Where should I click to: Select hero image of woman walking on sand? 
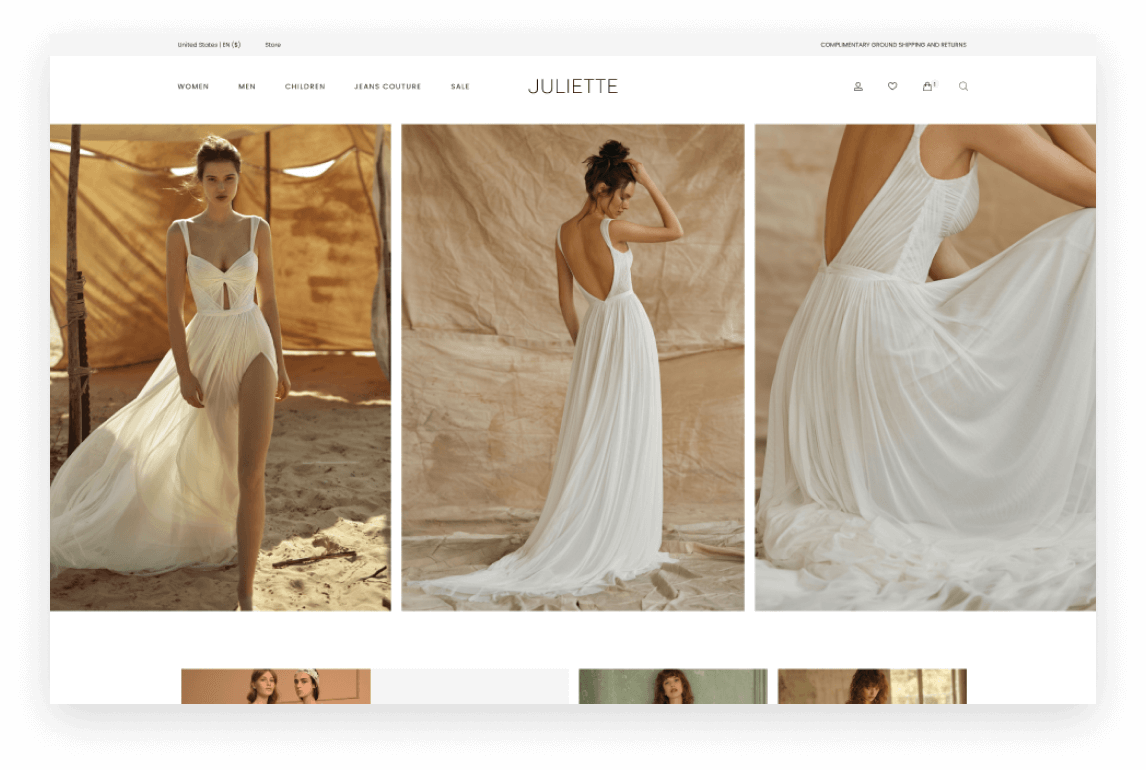tap(221, 367)
